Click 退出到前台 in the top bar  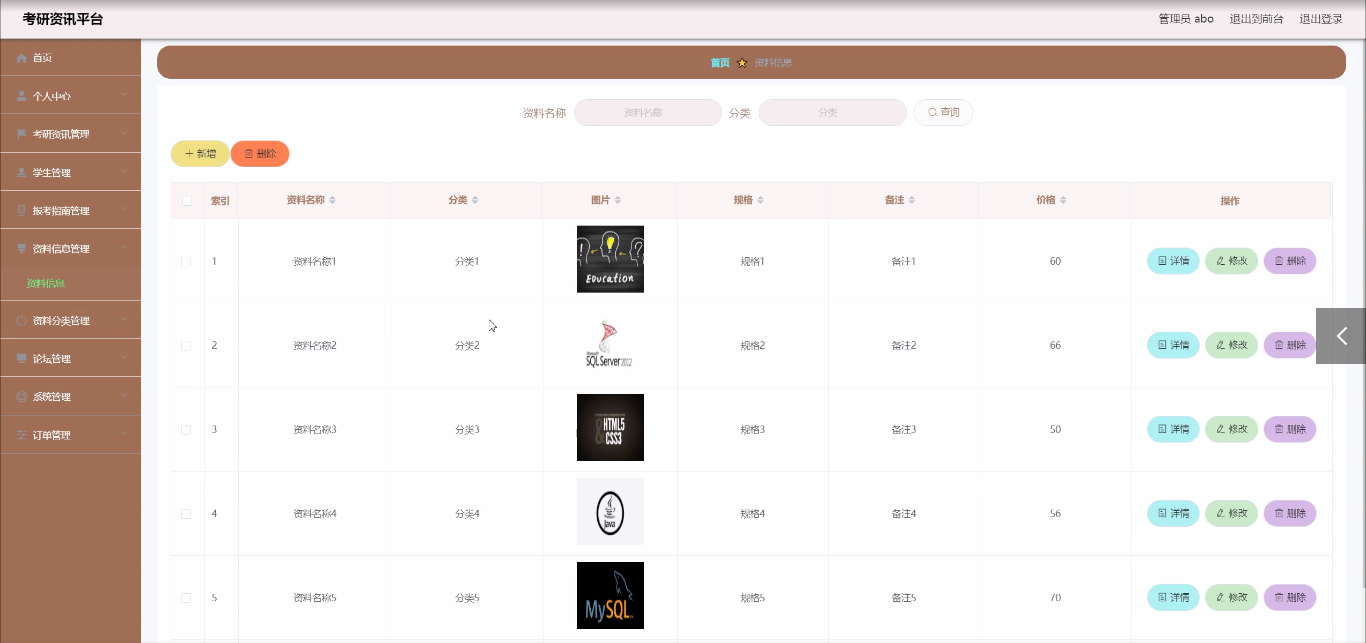[x=1256, y=19]
